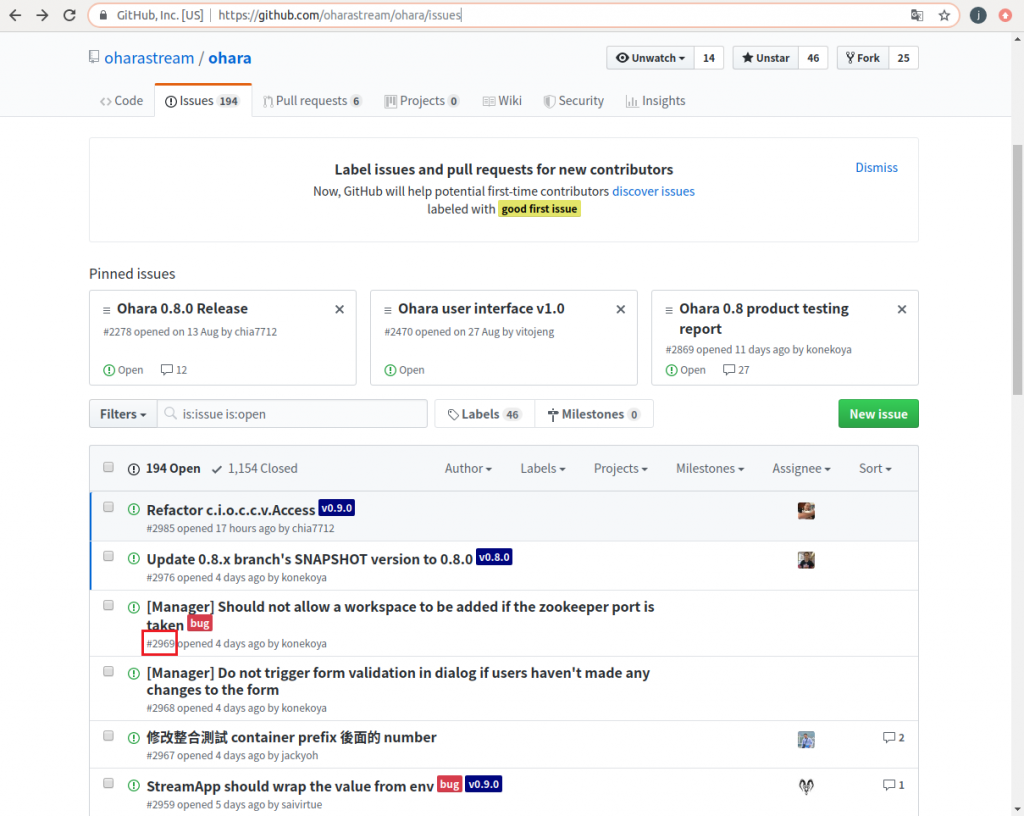The height and width of the screenshot is (816, 1024).
Task: Select checkbox for container prefix number issue
Action: tap(108, 736)
